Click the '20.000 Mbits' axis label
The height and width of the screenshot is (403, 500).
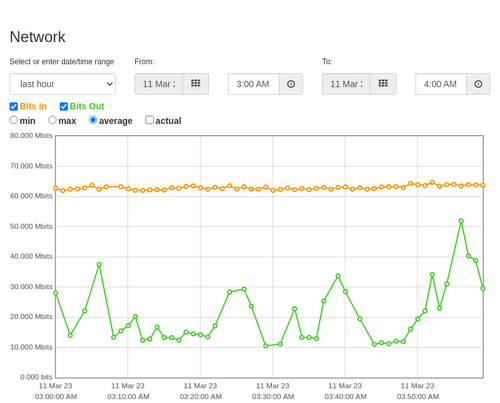coord(31,317)
